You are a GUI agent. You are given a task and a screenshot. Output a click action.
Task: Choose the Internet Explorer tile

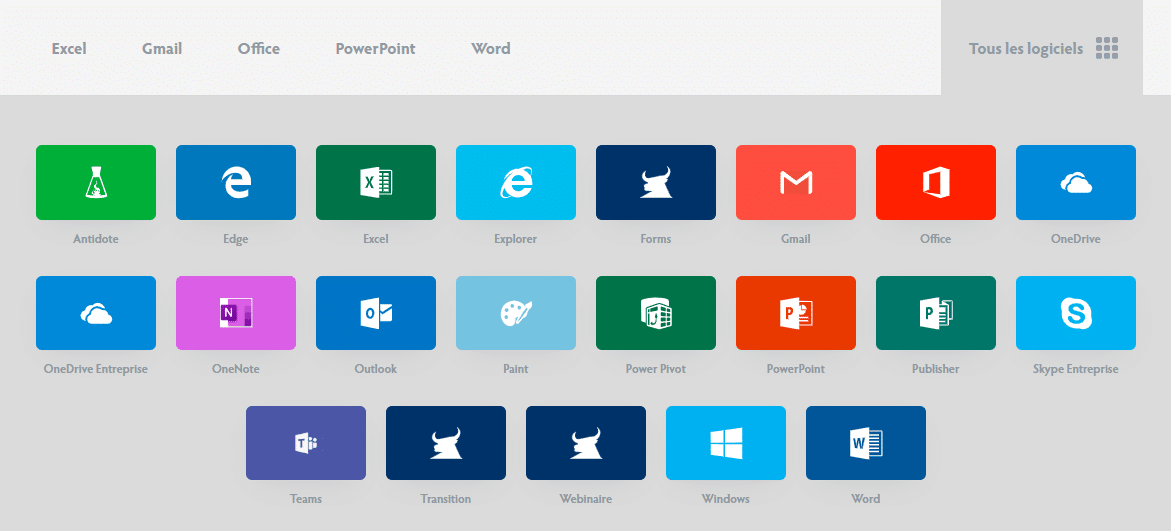[x=516, y=182]
